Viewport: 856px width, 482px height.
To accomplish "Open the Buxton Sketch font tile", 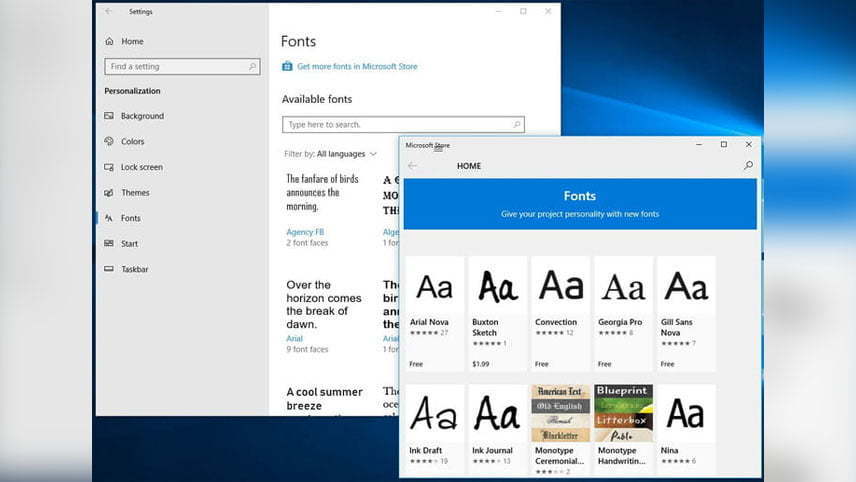I will tap(497, 314).
